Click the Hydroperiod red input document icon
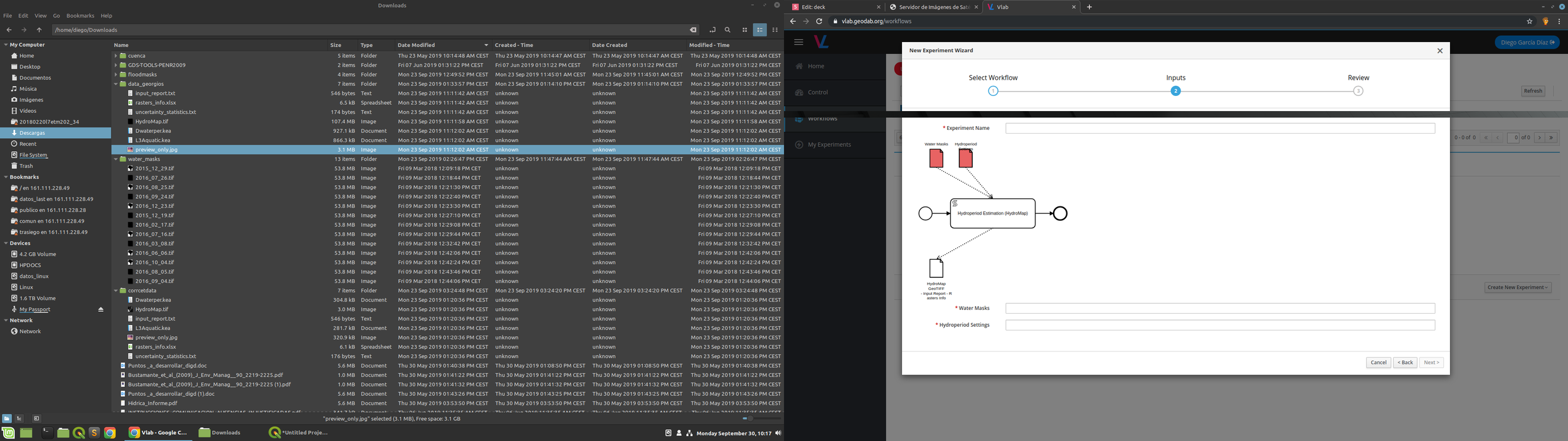 pyautogui.click(x=966, y=158)
